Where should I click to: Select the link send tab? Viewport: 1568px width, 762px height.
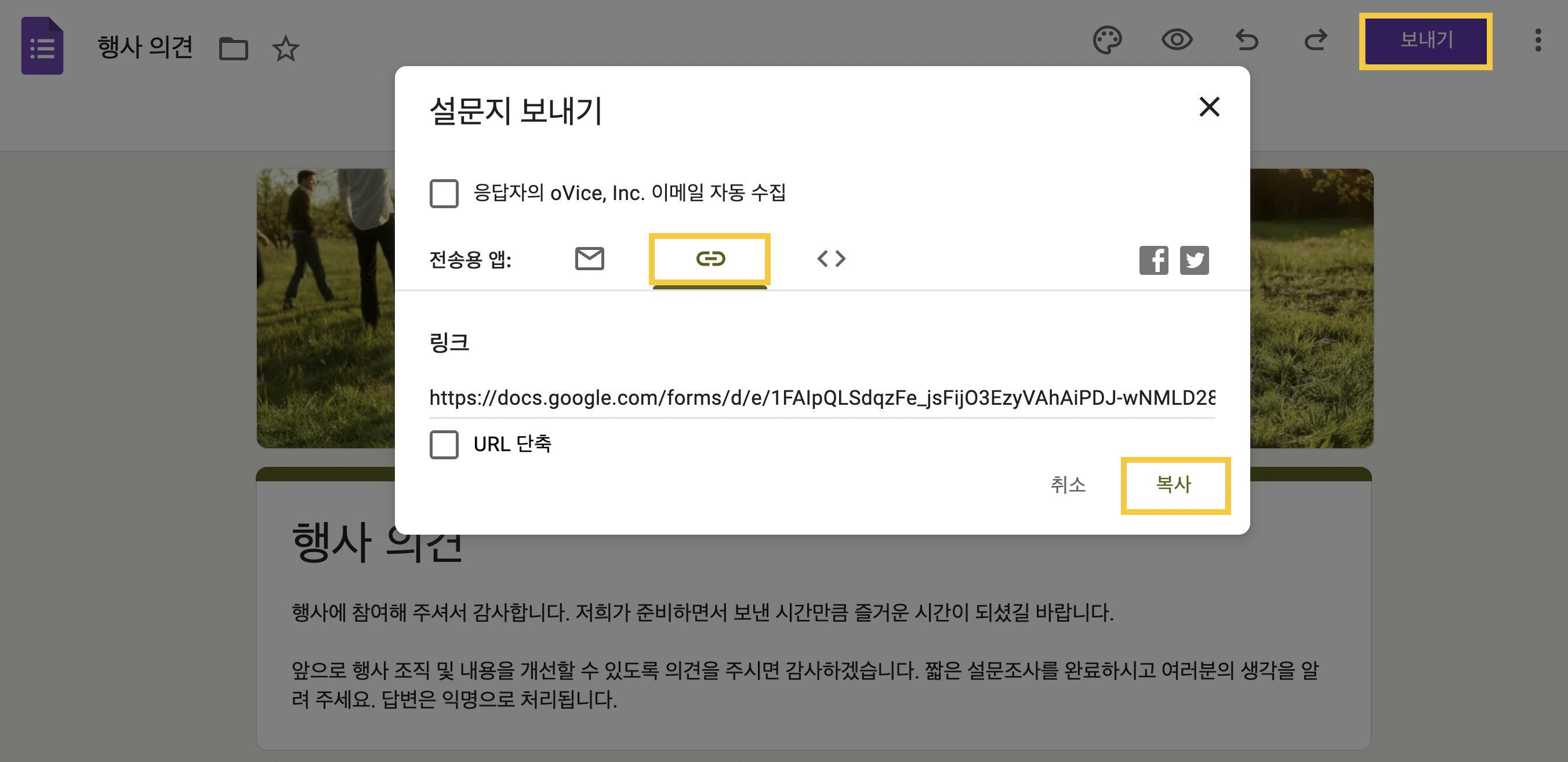[710, 259]
